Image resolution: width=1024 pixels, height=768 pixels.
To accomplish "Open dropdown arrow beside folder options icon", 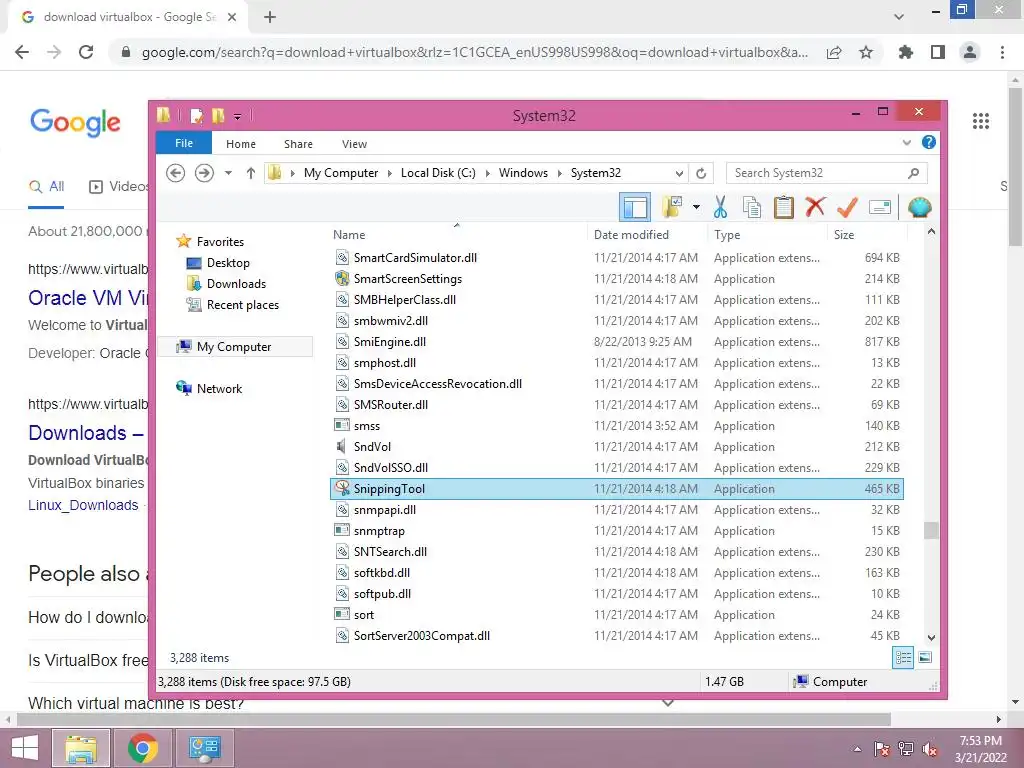I will click(696, 208).
